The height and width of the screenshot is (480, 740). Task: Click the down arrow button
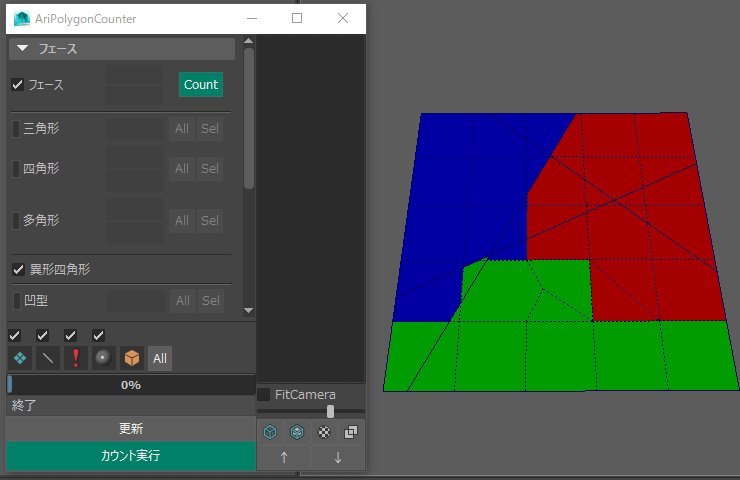pyautogui.click(x=337, y=457)
